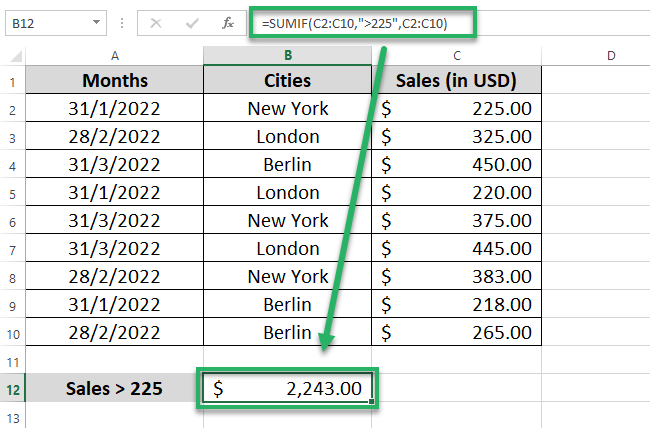Image resolution: width=650 pixels, height=428 pixels.
Task: Select row 12 header
Action: [x=12, y=390]
